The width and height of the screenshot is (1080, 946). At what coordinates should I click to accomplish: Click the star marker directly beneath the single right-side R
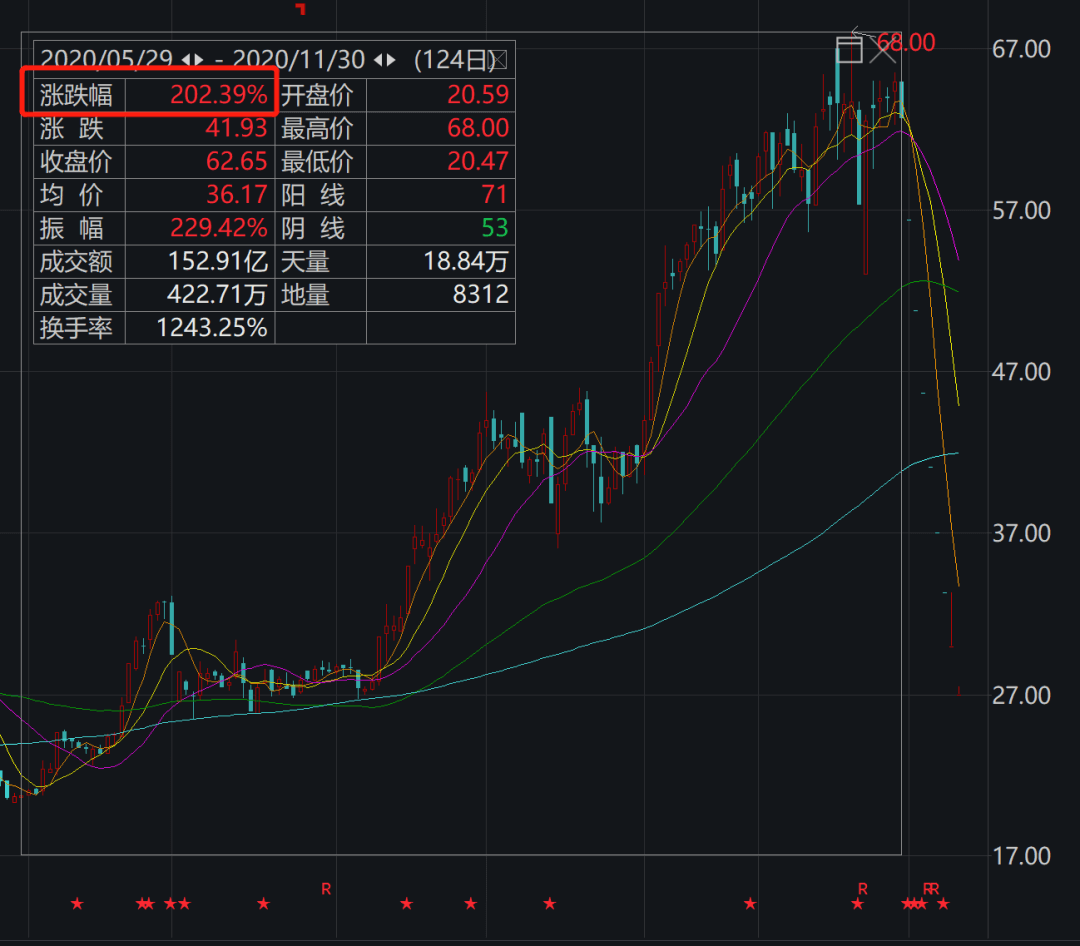point(858,903)
